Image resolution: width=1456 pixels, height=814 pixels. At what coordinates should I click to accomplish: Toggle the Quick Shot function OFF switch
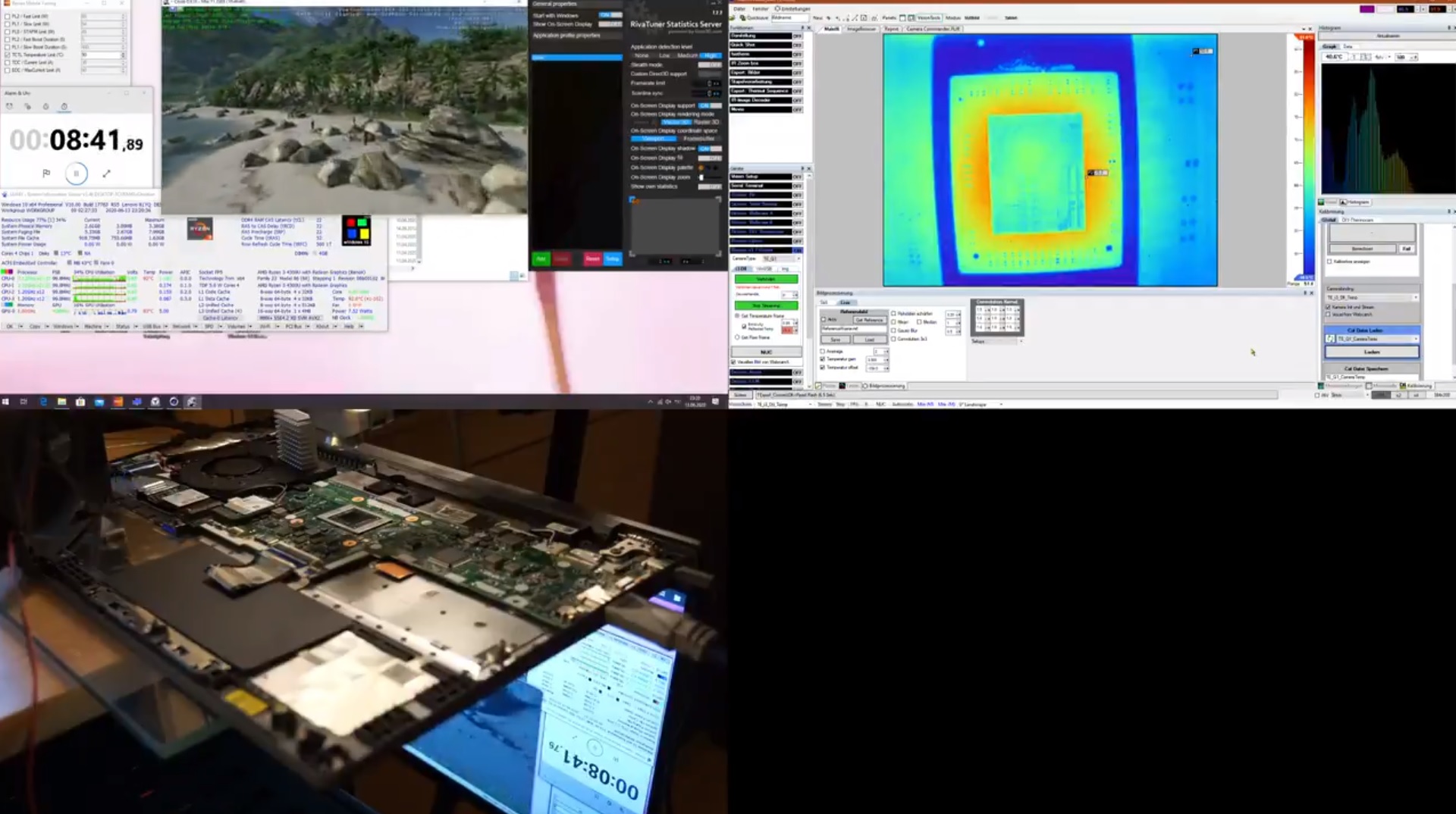797,45
